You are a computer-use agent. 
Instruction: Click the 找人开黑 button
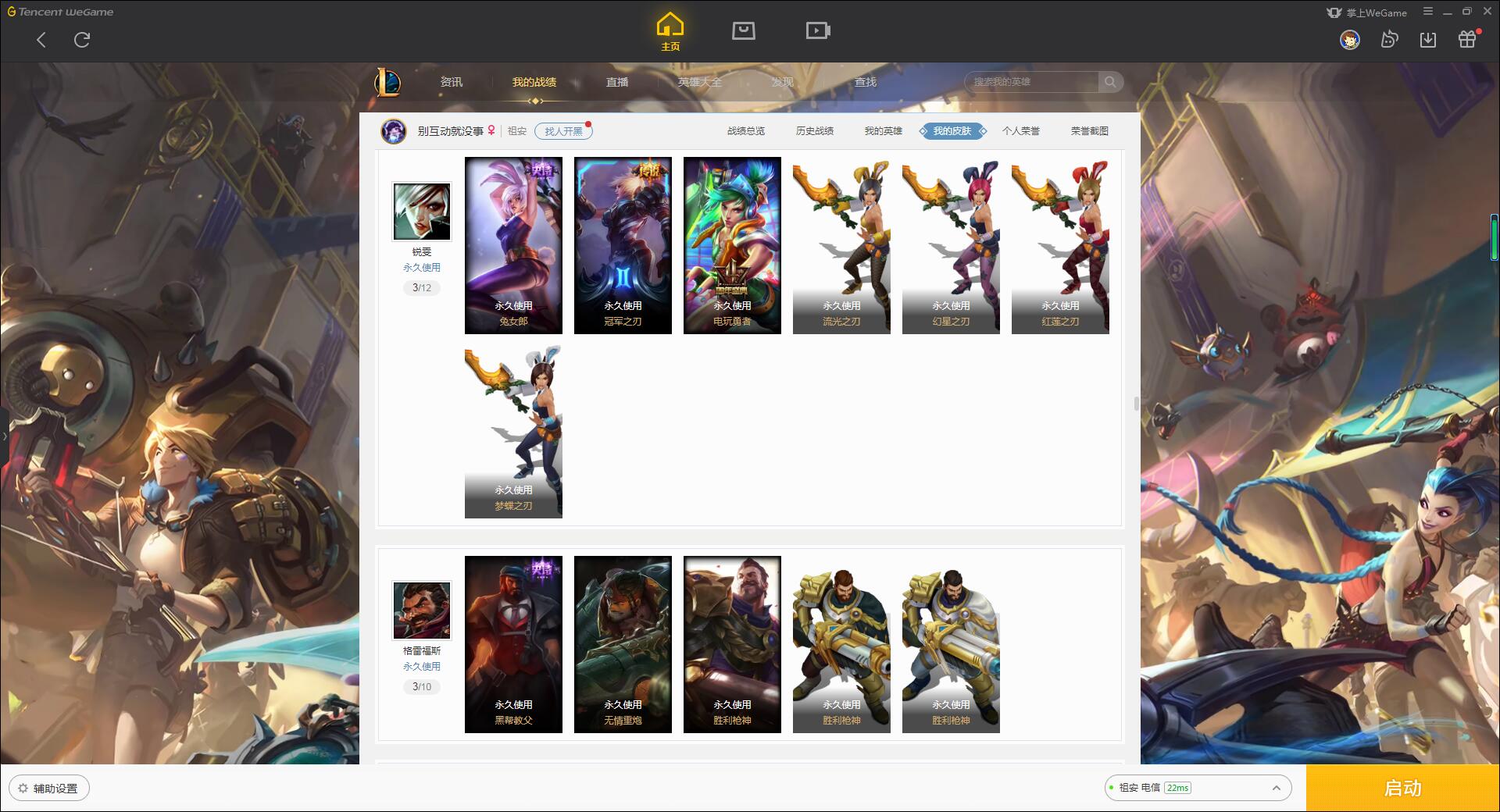[563, 131]
